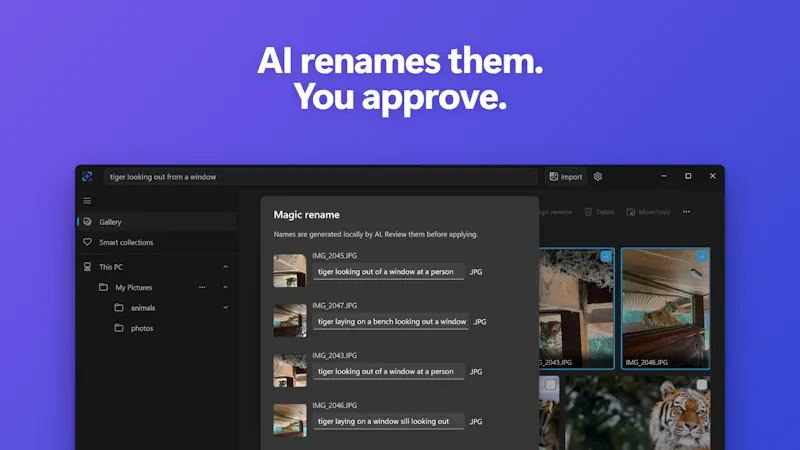Click the Import button

click(565, 177)
